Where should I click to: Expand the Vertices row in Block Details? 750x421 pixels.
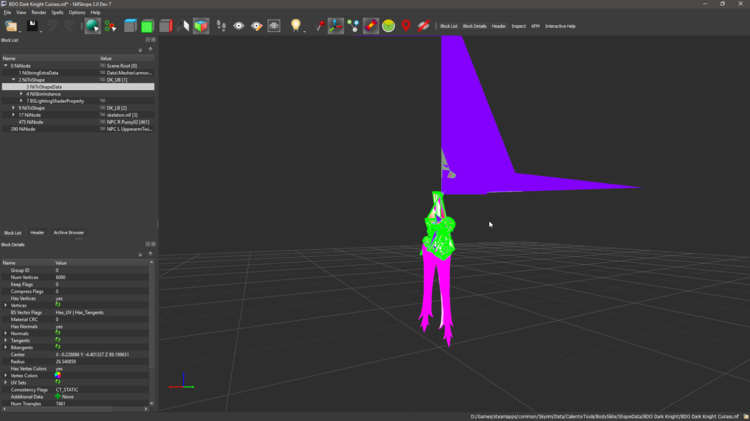tap(6, 305)
